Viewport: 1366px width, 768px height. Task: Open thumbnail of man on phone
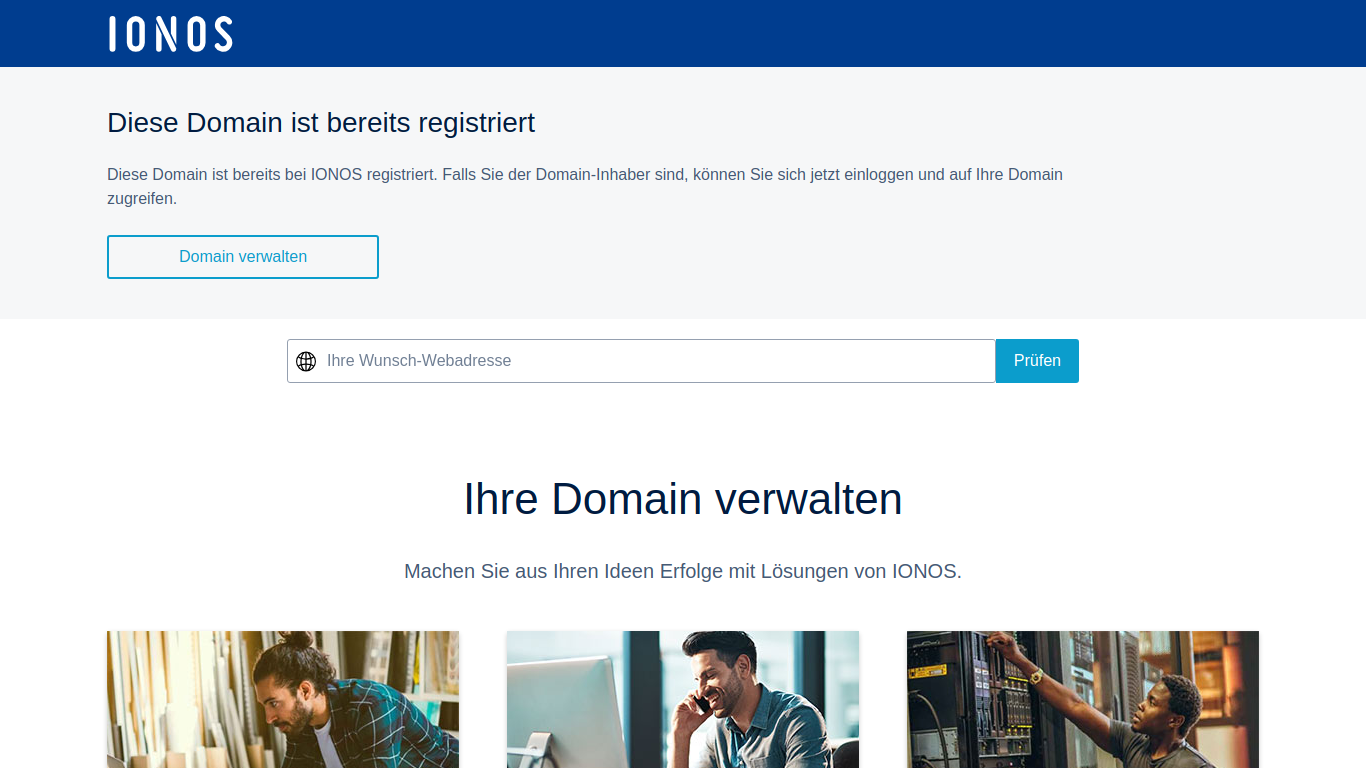[x=683, y=699]
